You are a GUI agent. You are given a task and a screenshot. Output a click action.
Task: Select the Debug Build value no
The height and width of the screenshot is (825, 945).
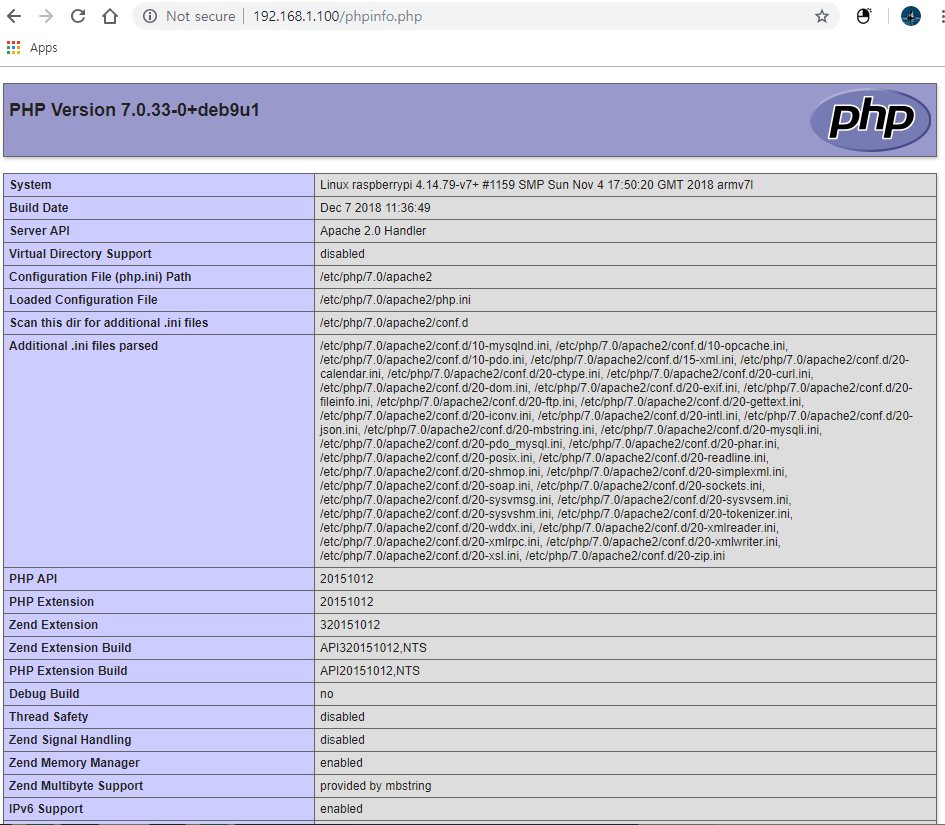click(327, 694)
